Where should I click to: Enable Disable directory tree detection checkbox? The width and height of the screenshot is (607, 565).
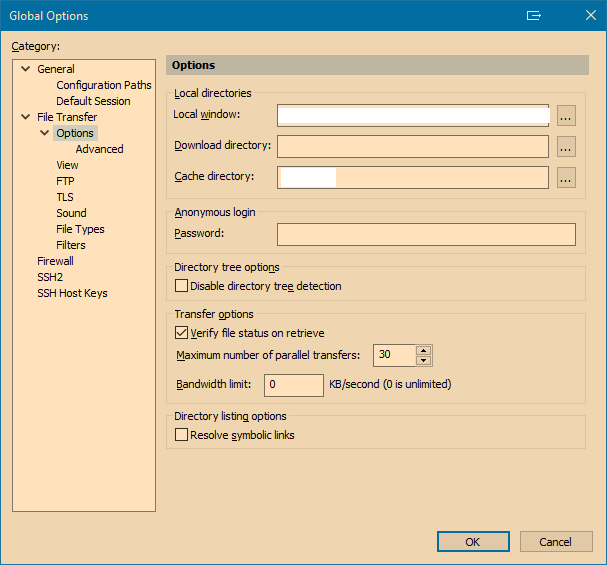181,286
